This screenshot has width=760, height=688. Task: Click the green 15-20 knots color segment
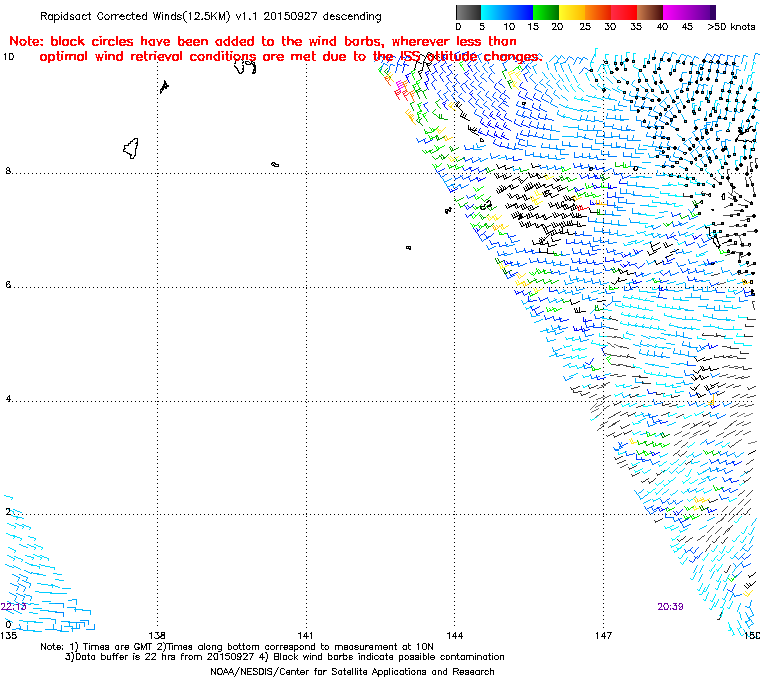[x=546, y=12]
